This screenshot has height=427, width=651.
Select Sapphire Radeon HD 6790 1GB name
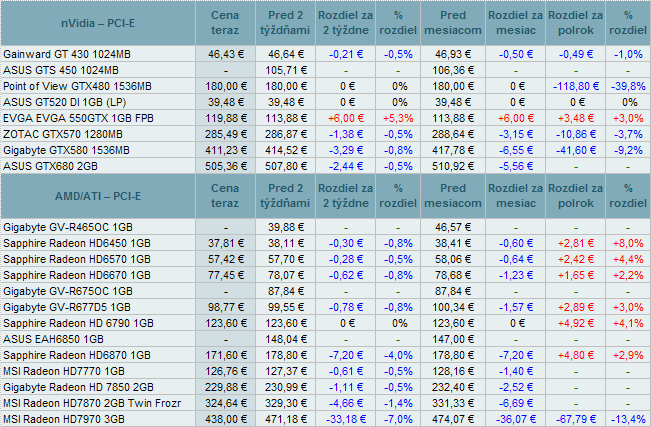coord(78,323)
